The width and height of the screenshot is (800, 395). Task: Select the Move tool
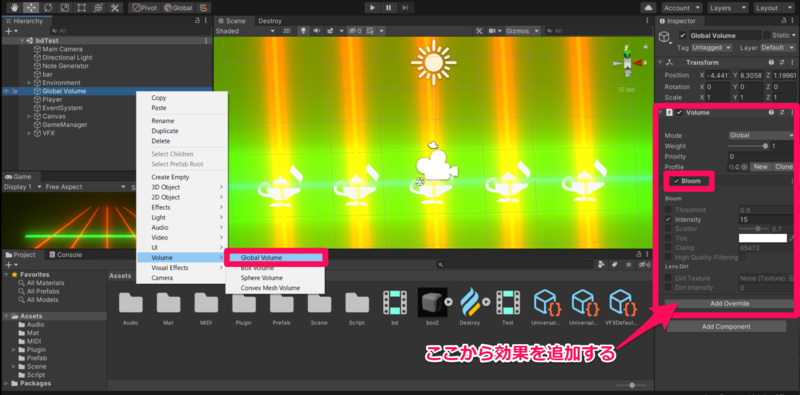[x=32, y=8]
